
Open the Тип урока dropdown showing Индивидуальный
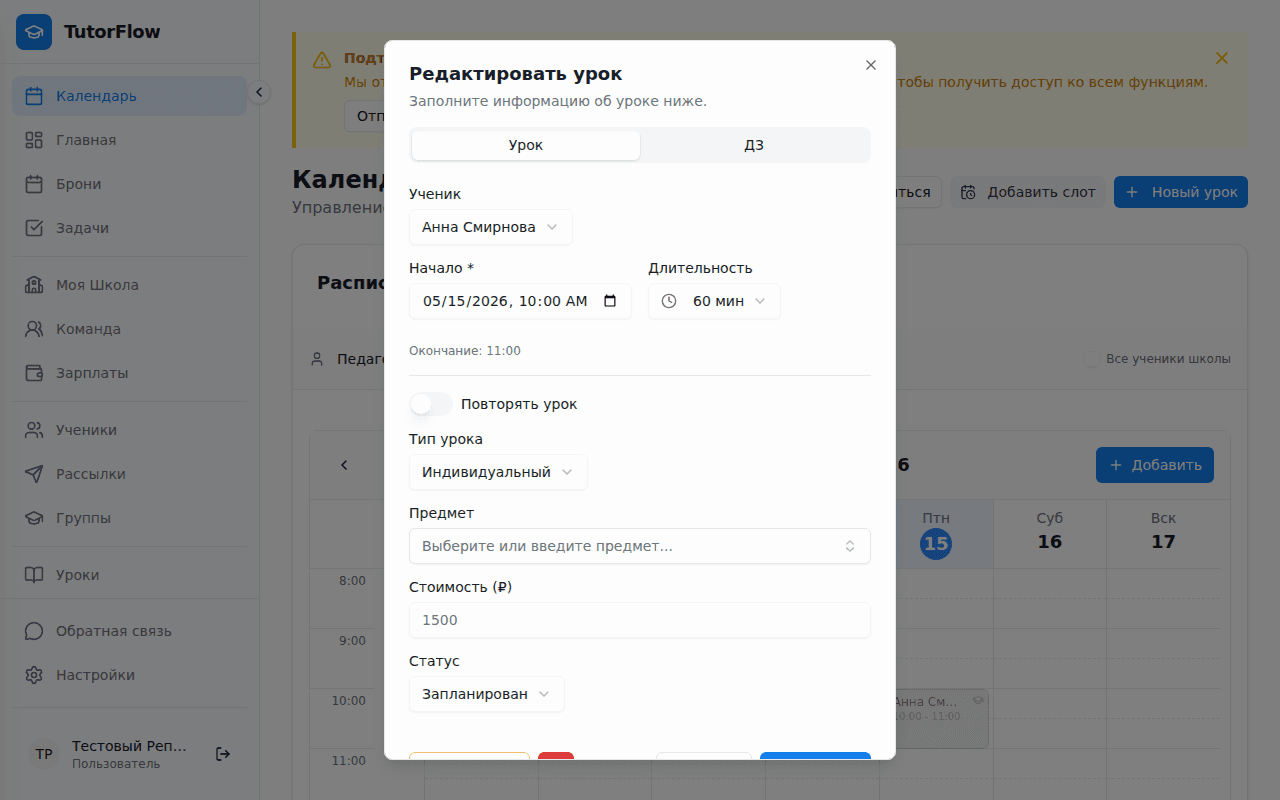[x=498, y=472]
